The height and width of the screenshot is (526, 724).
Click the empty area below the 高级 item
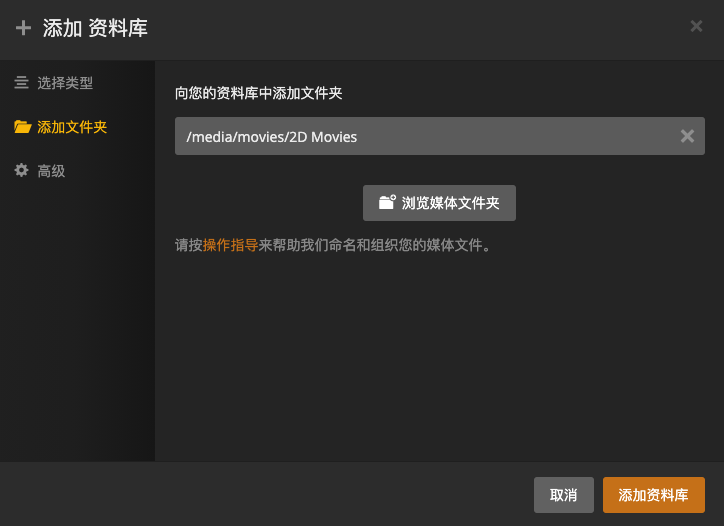coord(77,323)
